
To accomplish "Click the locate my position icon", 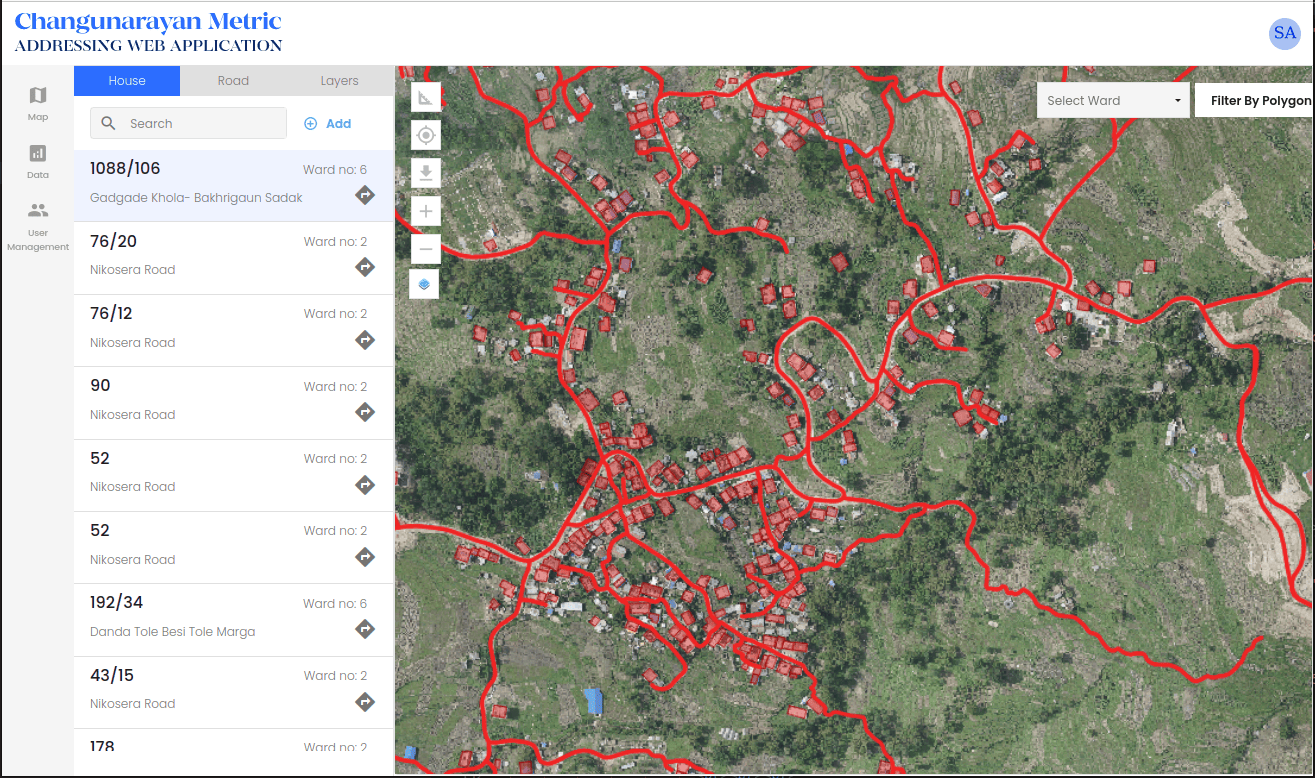I will point(426,135).
